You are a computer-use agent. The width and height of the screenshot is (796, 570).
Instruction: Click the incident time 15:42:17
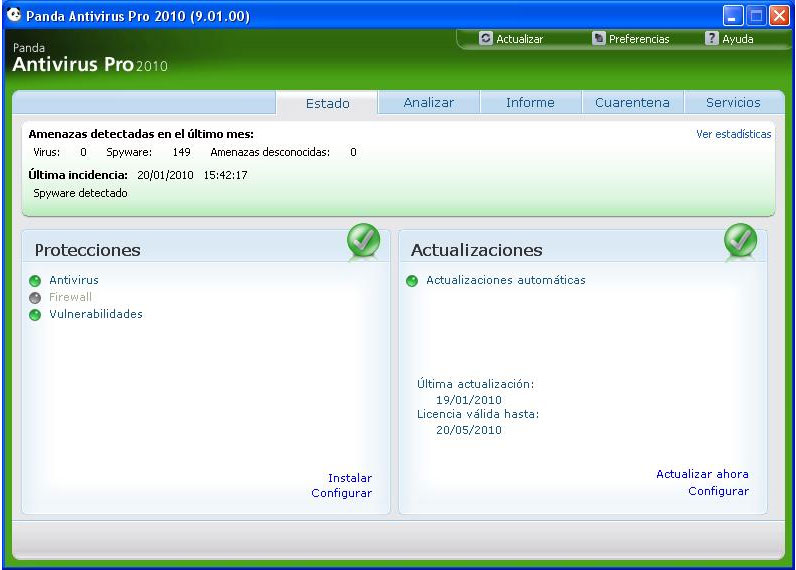tap(225, 175)
